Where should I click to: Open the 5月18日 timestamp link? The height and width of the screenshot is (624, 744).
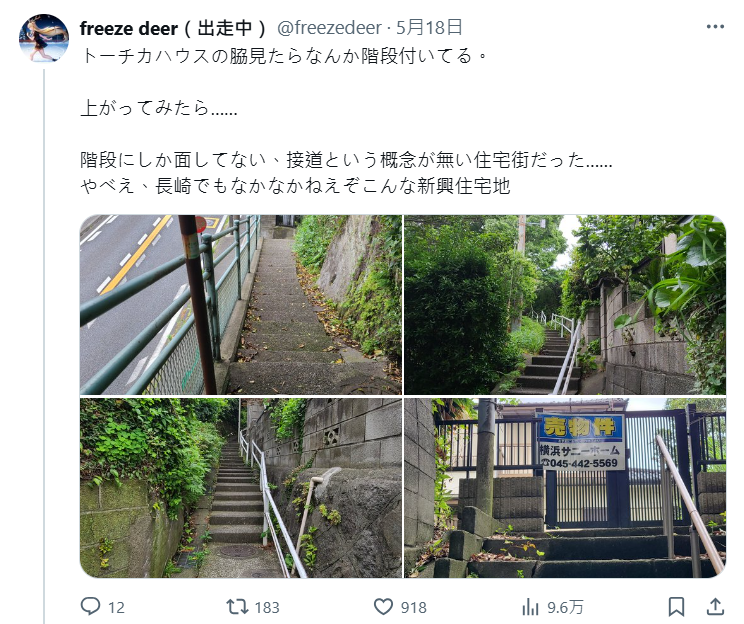tap(428, 28)
